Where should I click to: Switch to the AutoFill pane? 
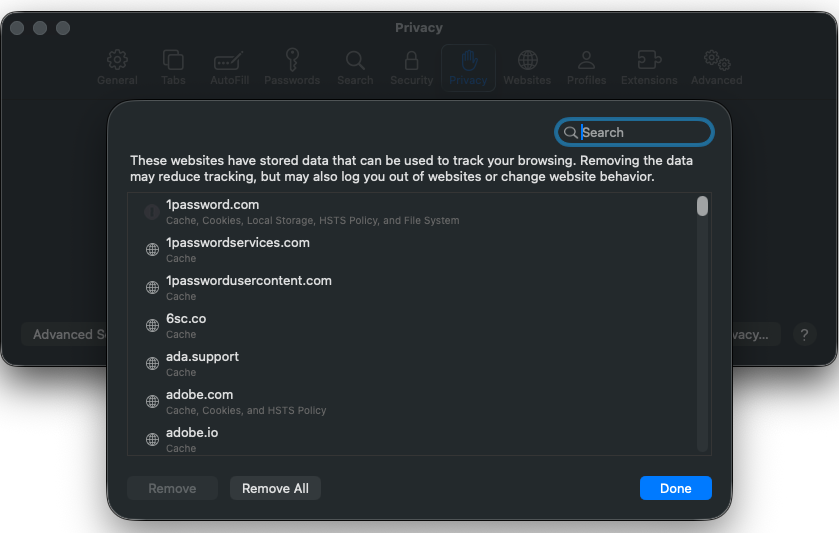[x=230, y=67]
